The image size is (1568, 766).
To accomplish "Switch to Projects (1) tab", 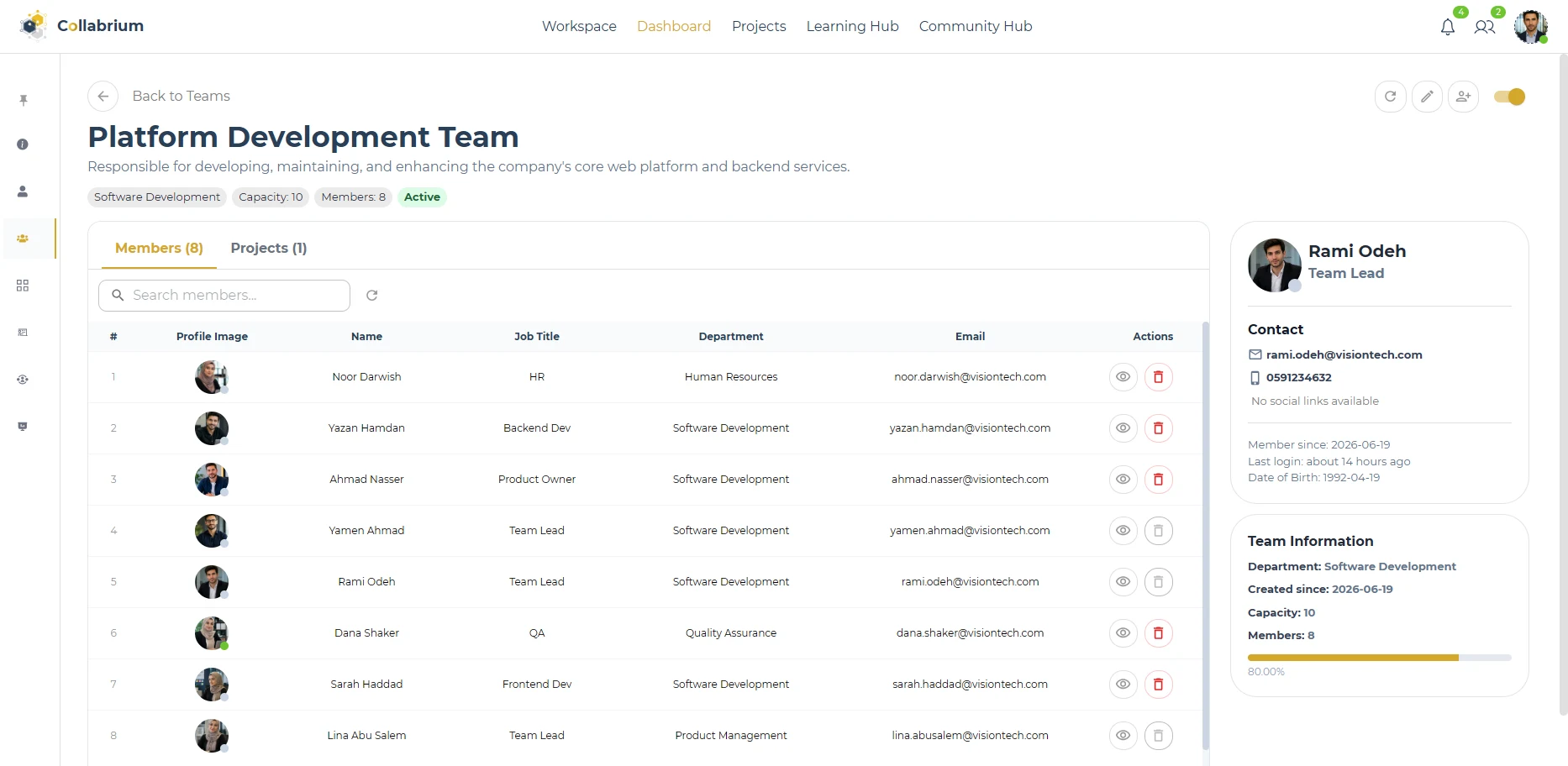I will (x=269, y=248).
